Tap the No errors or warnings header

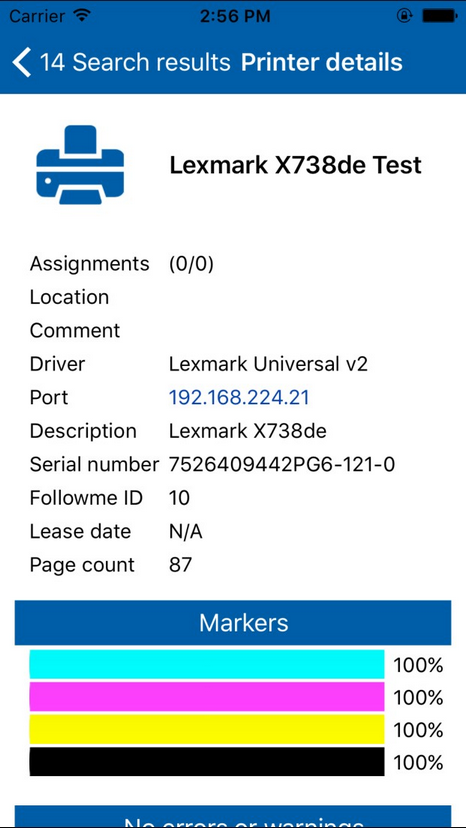pyautogui.click(x=233, y=816)
